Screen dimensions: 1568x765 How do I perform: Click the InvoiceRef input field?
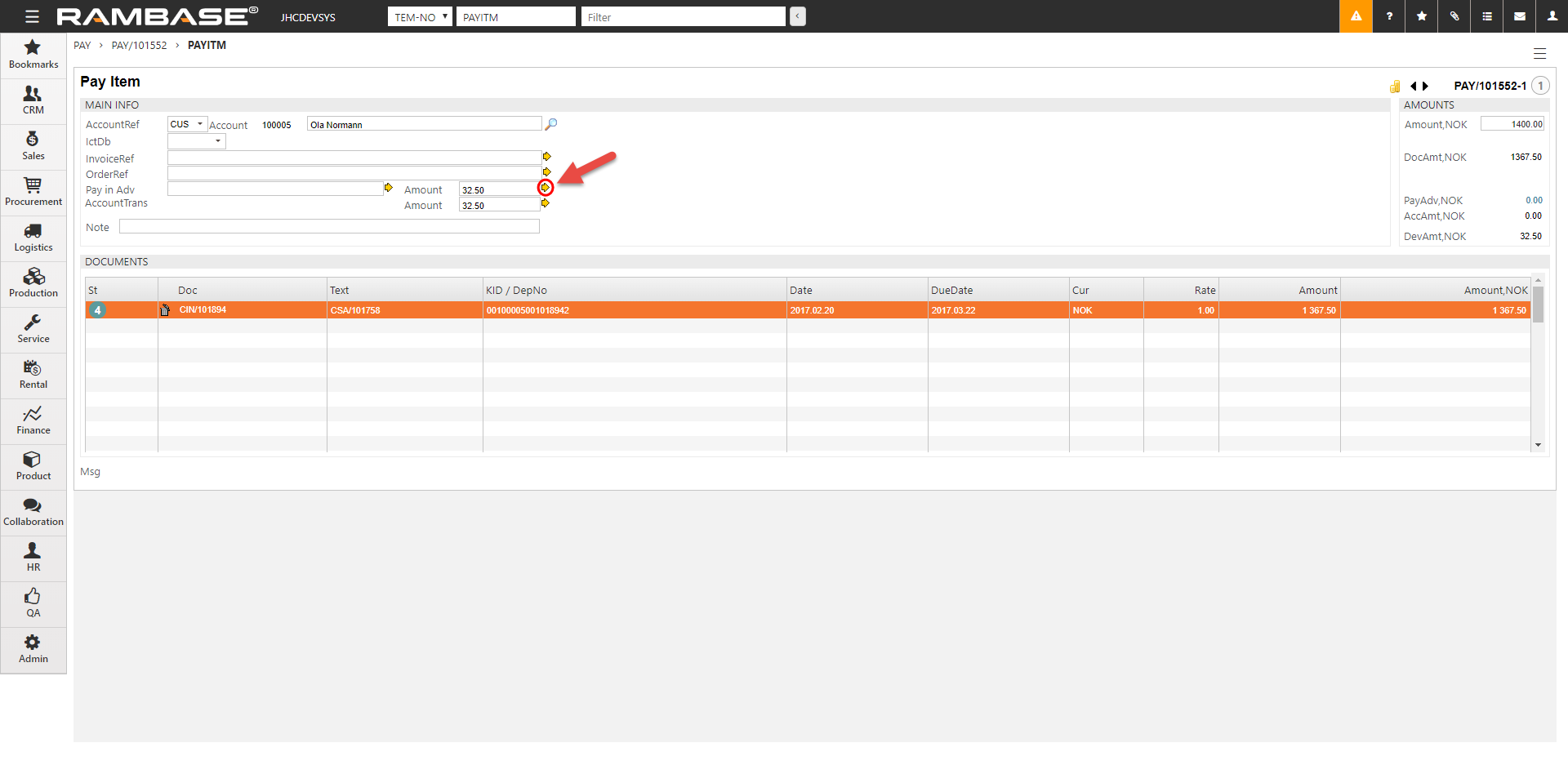[354, 157]
